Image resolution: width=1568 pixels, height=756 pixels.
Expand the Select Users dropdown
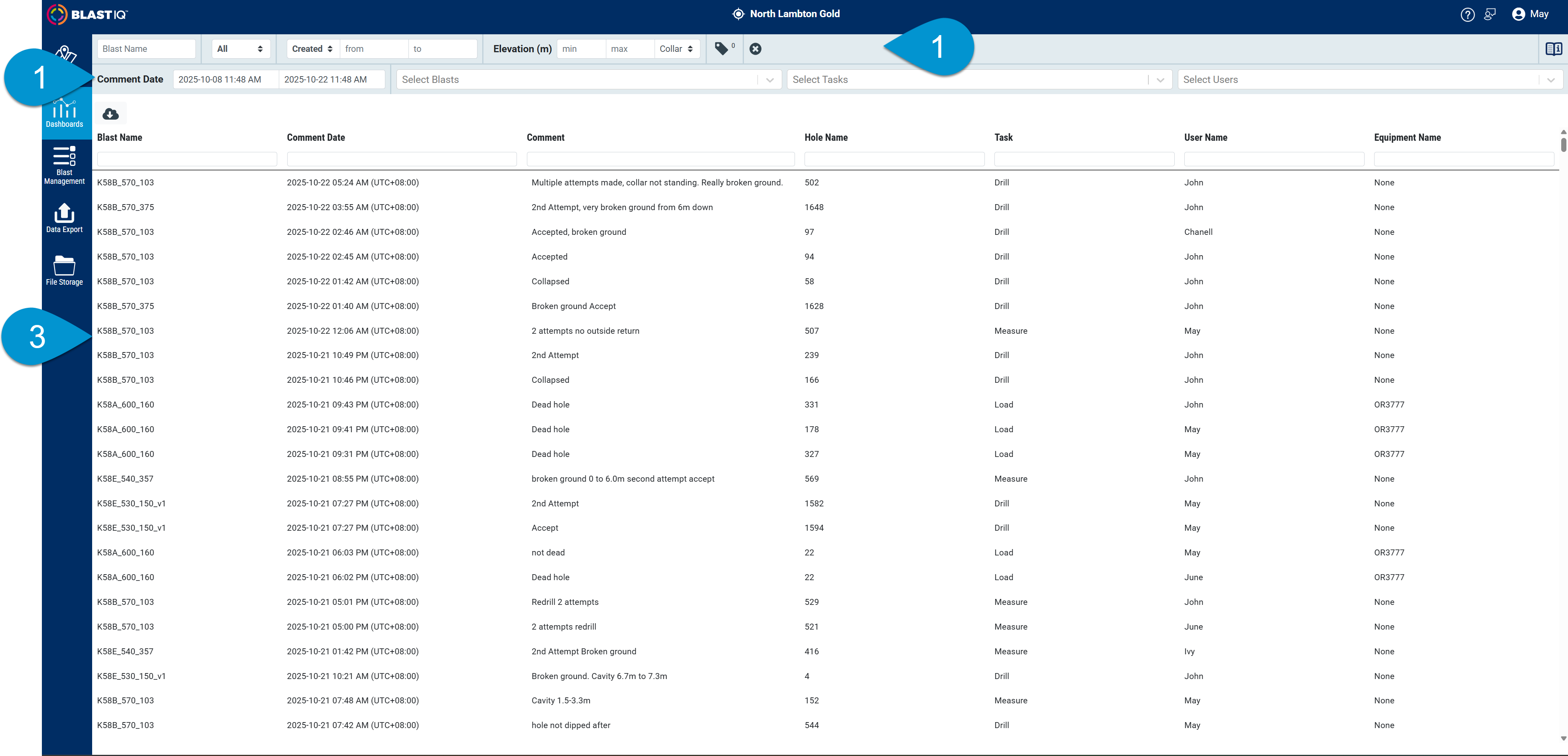pyautogui.click(x=1370, y=80)
